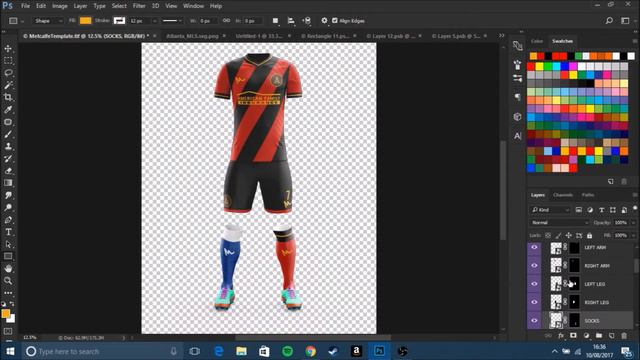
Task: Select the Zoom magnifier tool
Action: (x=8, y=281)
